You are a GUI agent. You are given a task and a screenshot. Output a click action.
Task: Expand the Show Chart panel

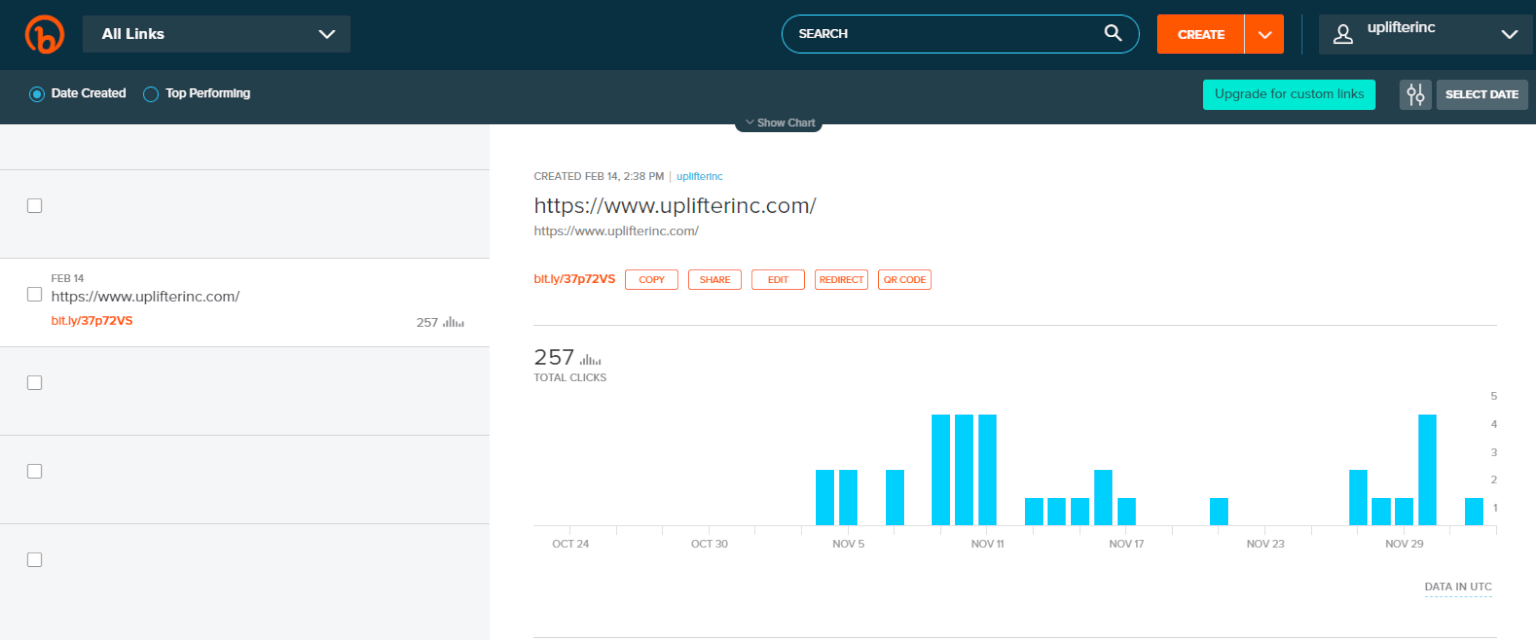tap(778, 123)
